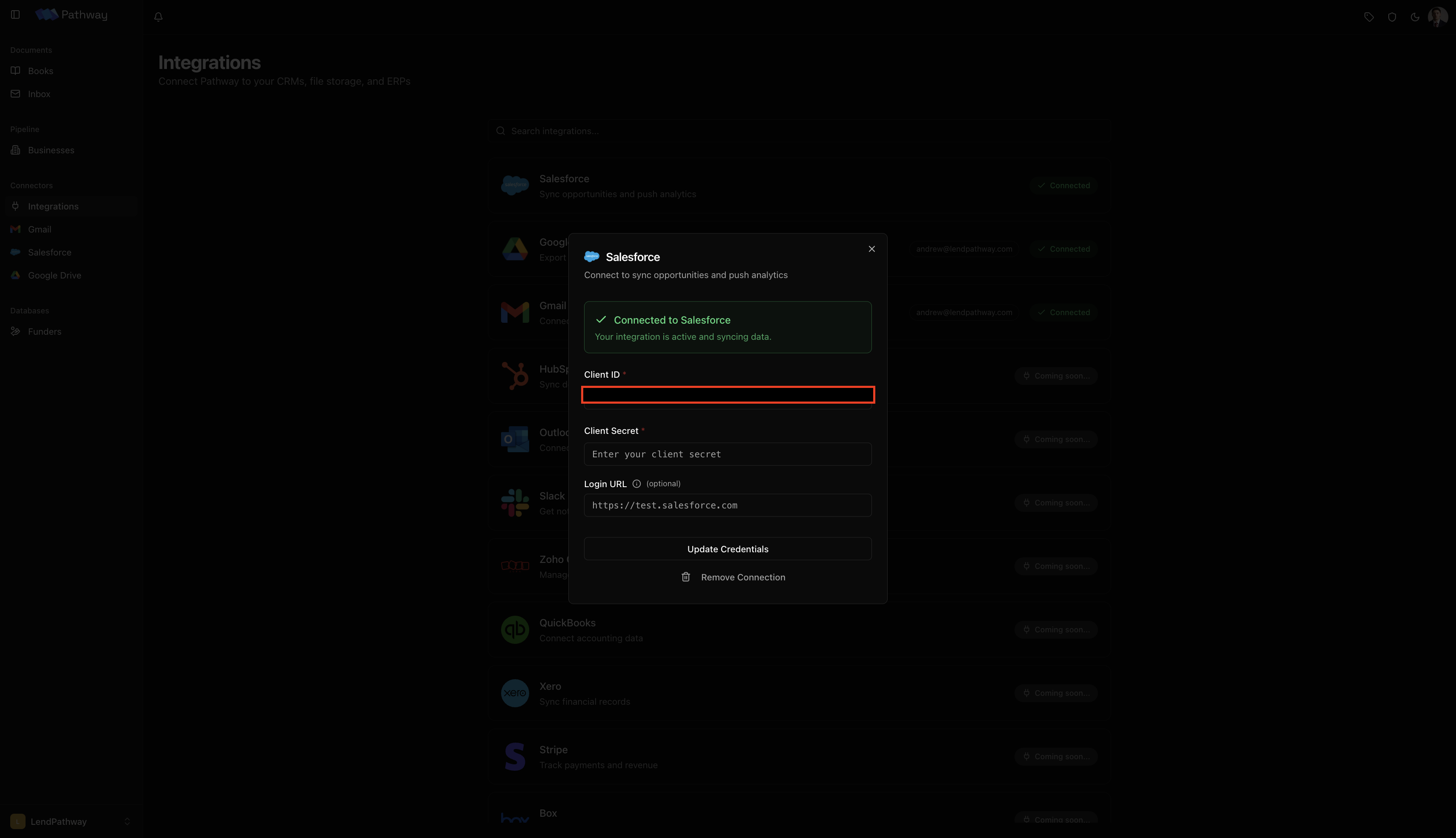This screenshot has width=1456, height=838.
Task: Click the Pathway logo in the top left
Action: pyautogui.click(x=70, y=14)
